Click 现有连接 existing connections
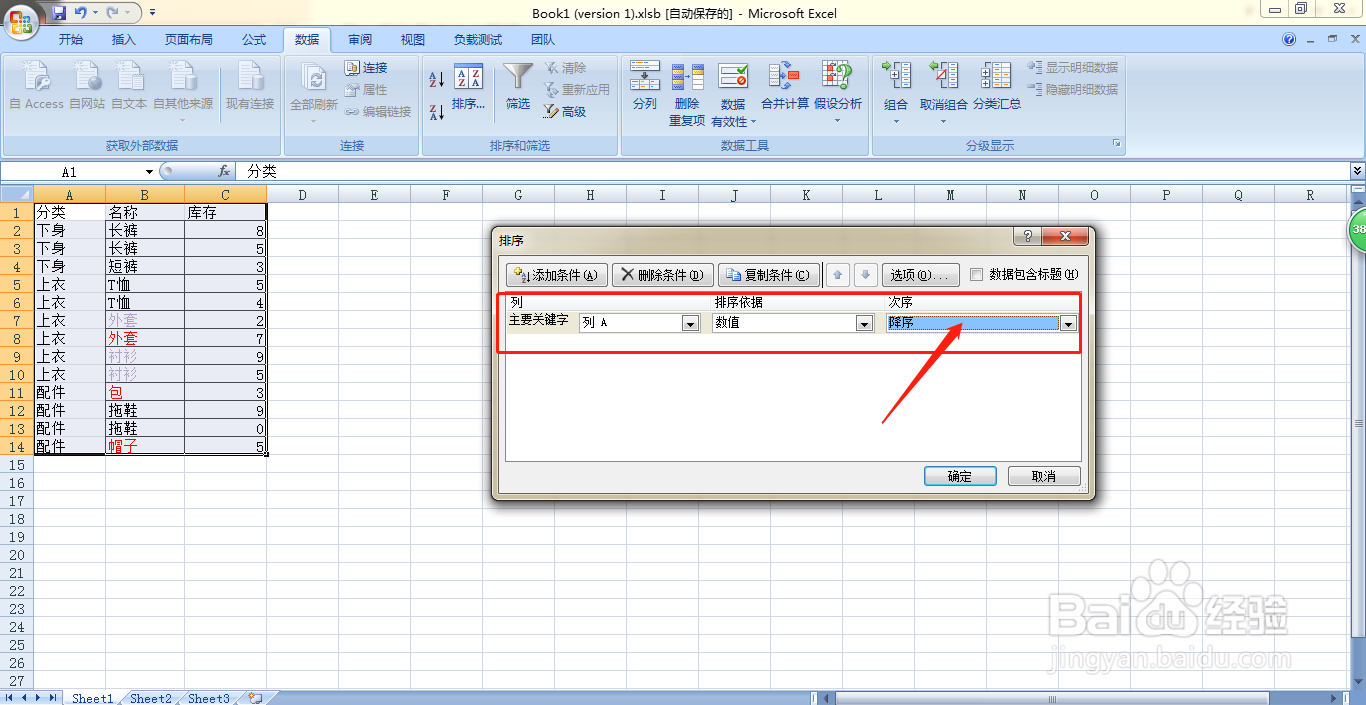 [x=249, y=86]
